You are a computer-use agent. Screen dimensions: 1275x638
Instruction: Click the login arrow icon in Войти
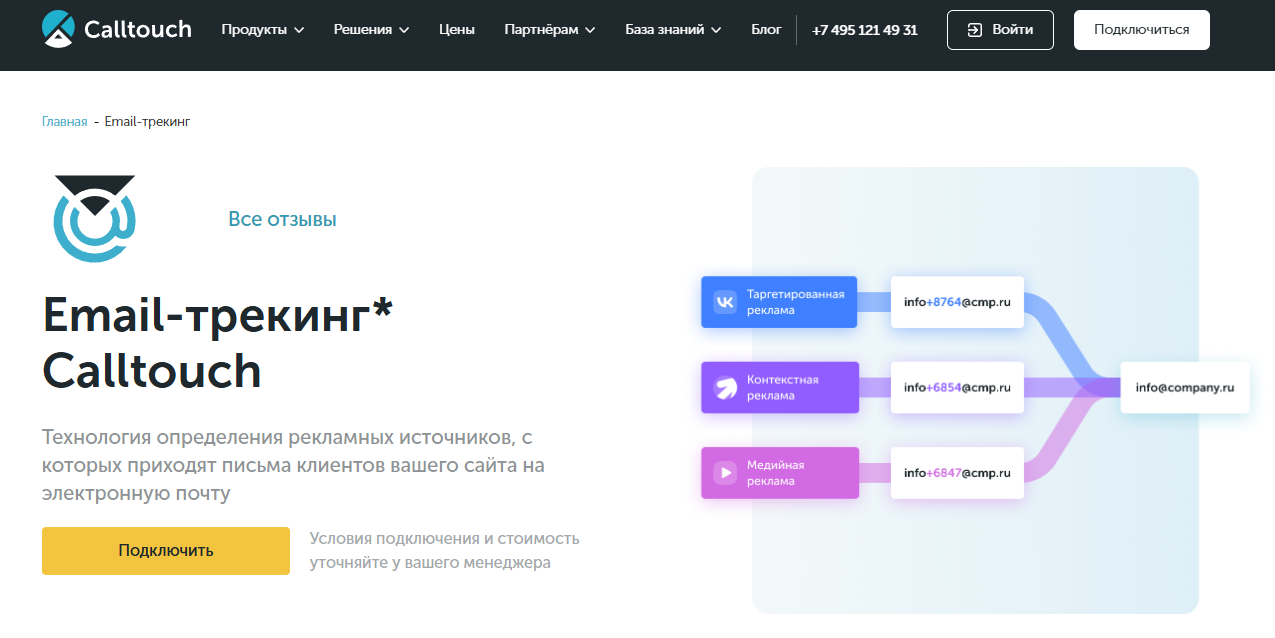pyautogui.click(x=975, y=30)
